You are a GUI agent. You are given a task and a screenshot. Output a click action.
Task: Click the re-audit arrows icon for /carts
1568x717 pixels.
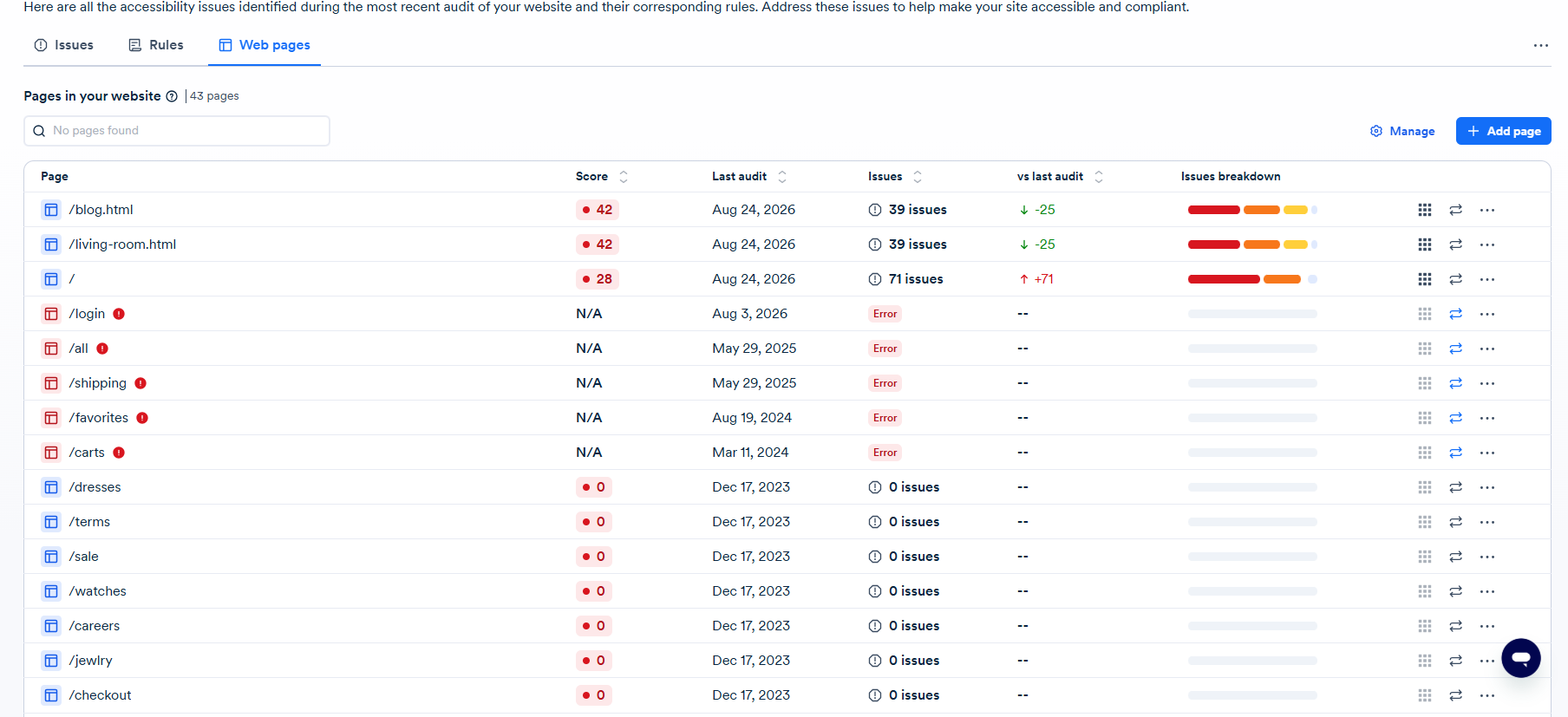pyautogui.click(x=1455, y=453)
